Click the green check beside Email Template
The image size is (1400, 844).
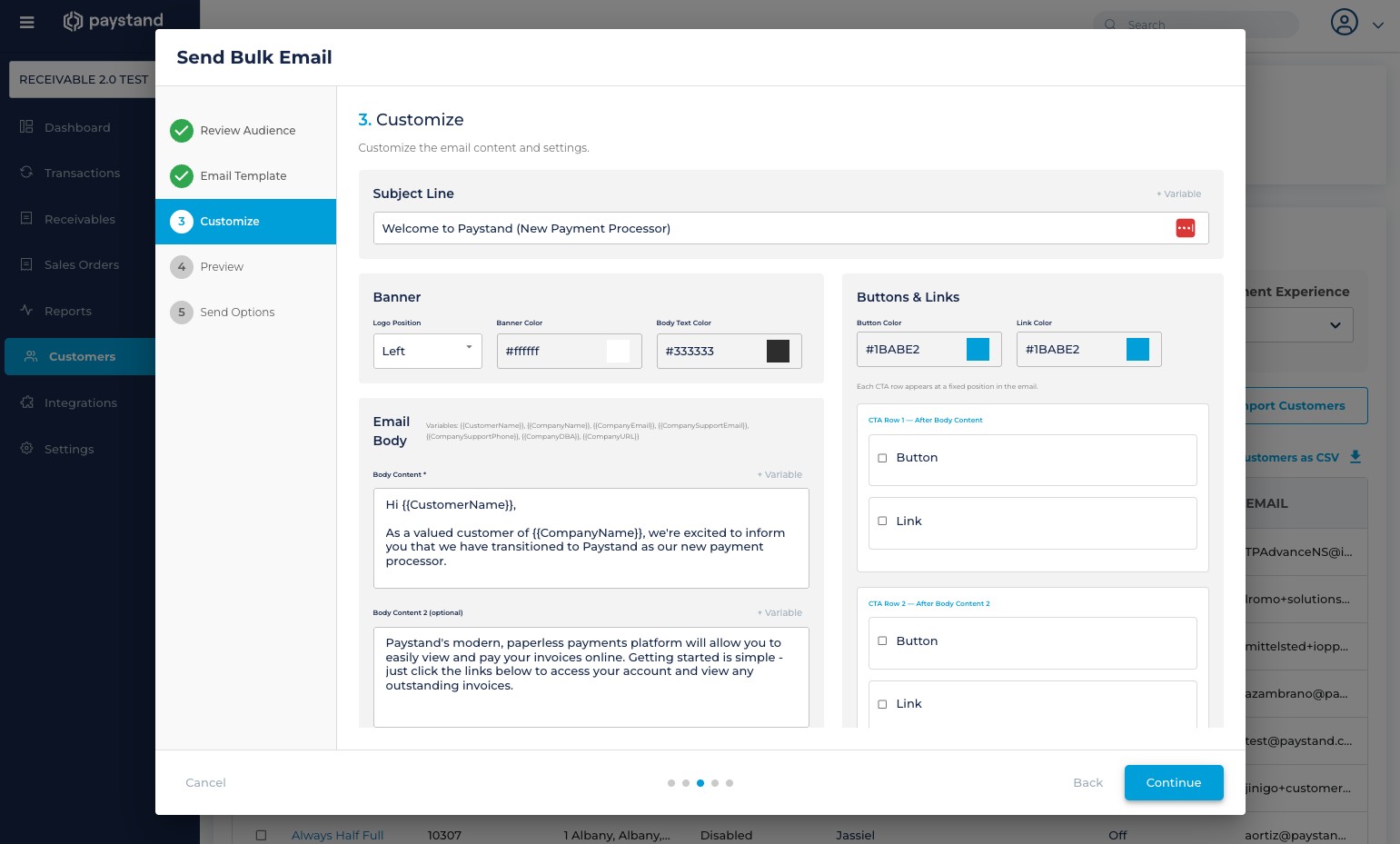[x=182, y=176]
